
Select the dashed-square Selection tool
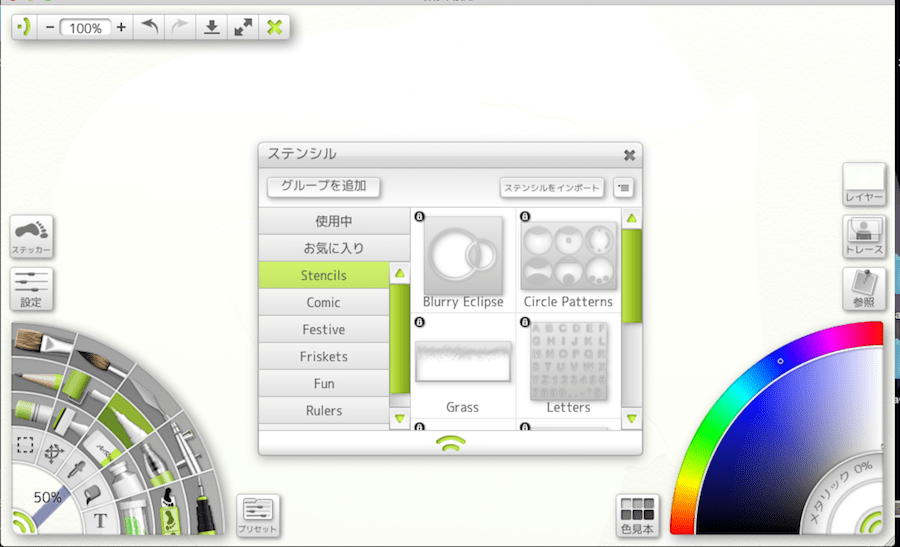click(25, 445)
